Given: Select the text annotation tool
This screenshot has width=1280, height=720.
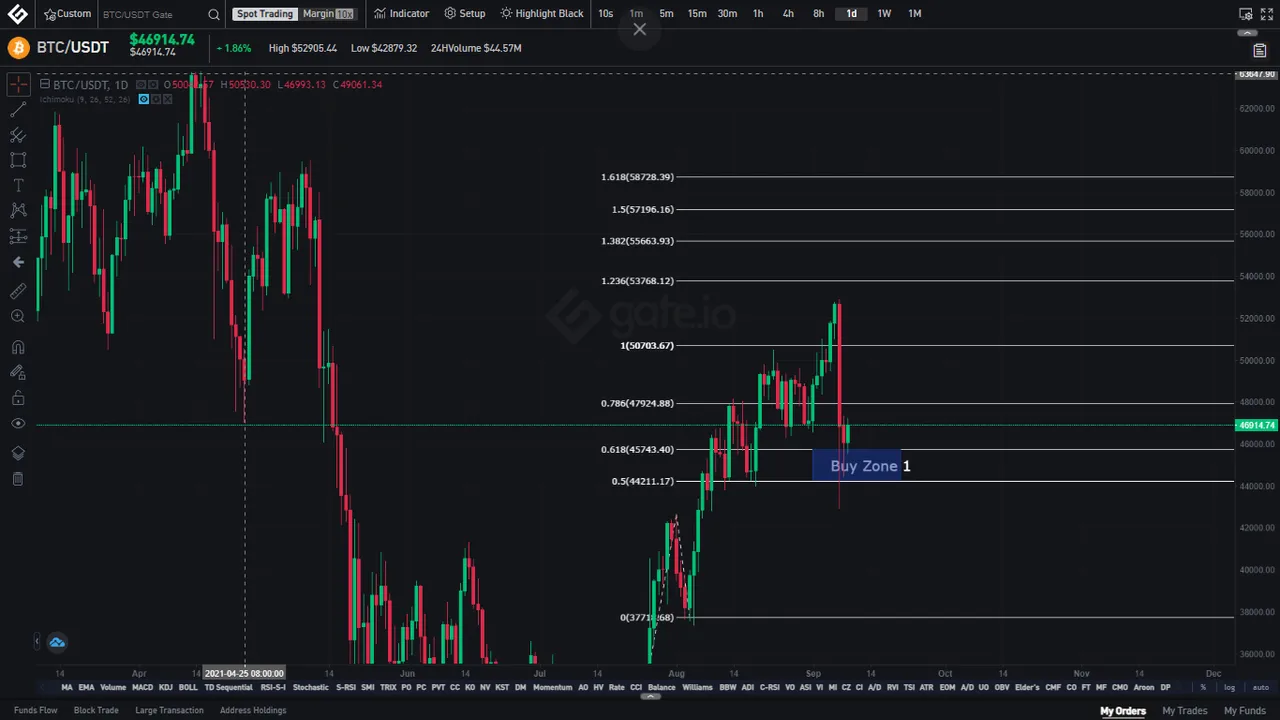Looking at the screenshot, I should coord(18,185).
